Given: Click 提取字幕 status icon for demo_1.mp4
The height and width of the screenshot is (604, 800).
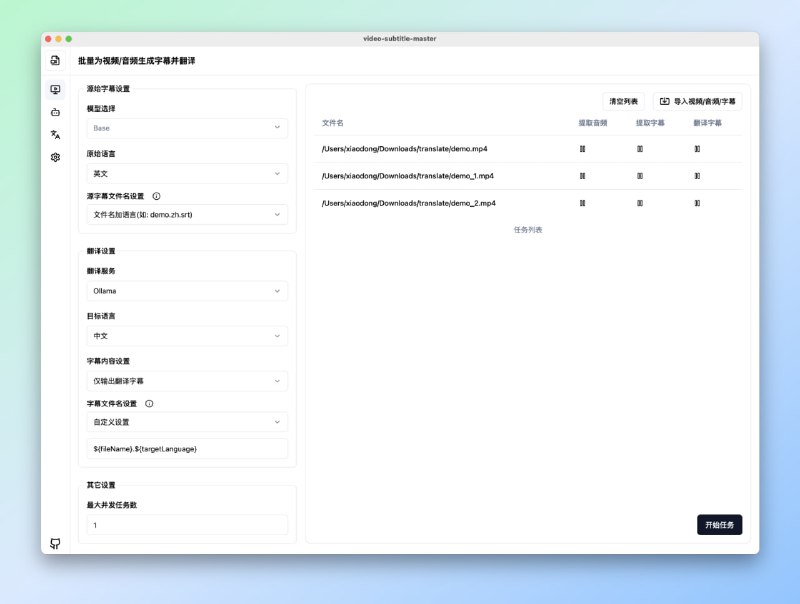Looking at the screenshot, I should [639, 176].
